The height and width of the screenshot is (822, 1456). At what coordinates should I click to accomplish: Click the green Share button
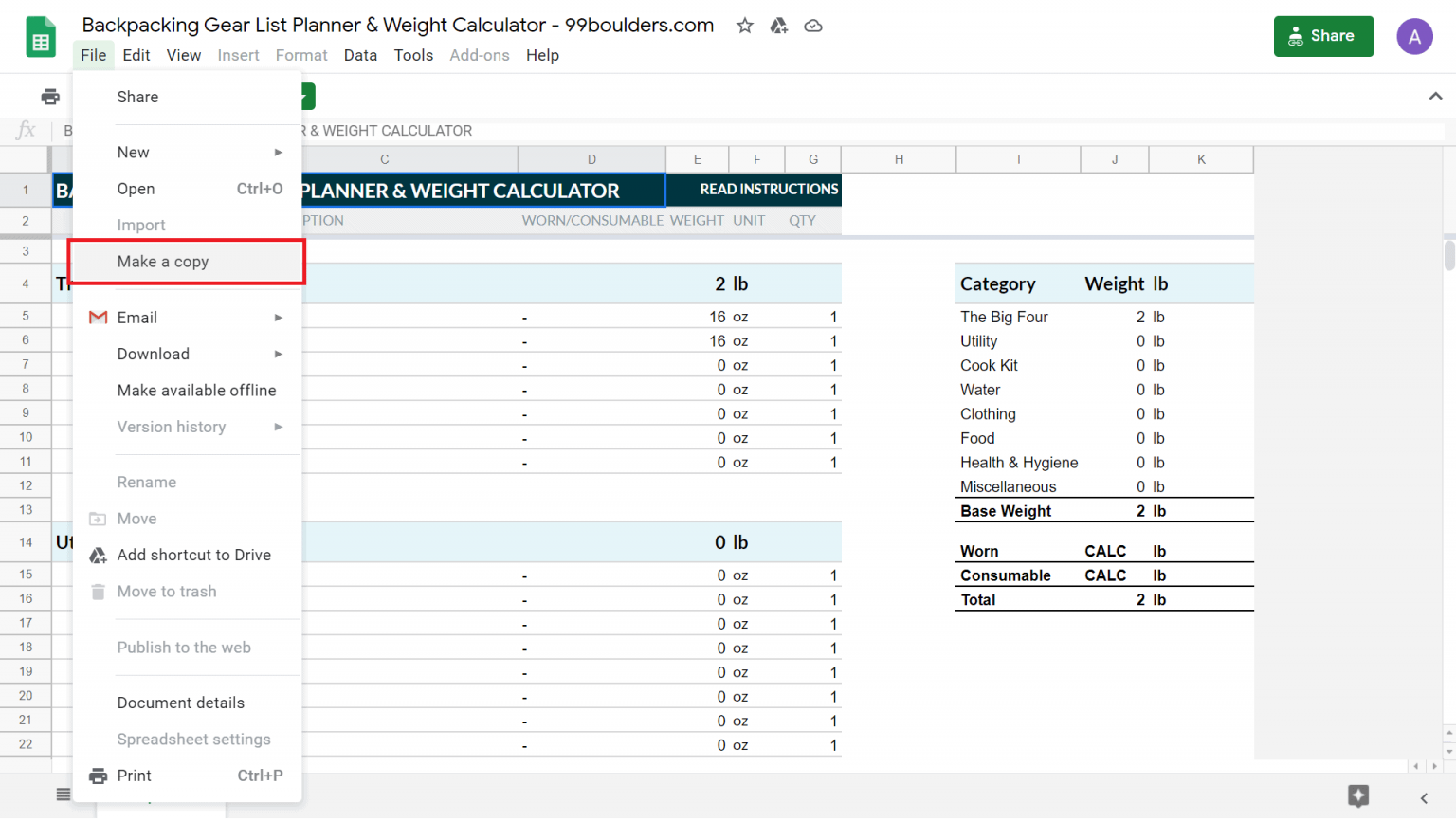1323,36
